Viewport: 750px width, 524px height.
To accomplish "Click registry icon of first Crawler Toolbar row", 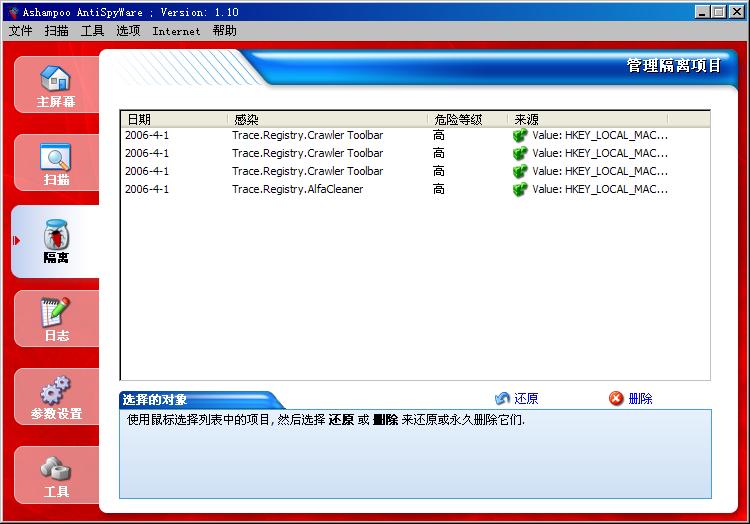I will click(520, 135).
